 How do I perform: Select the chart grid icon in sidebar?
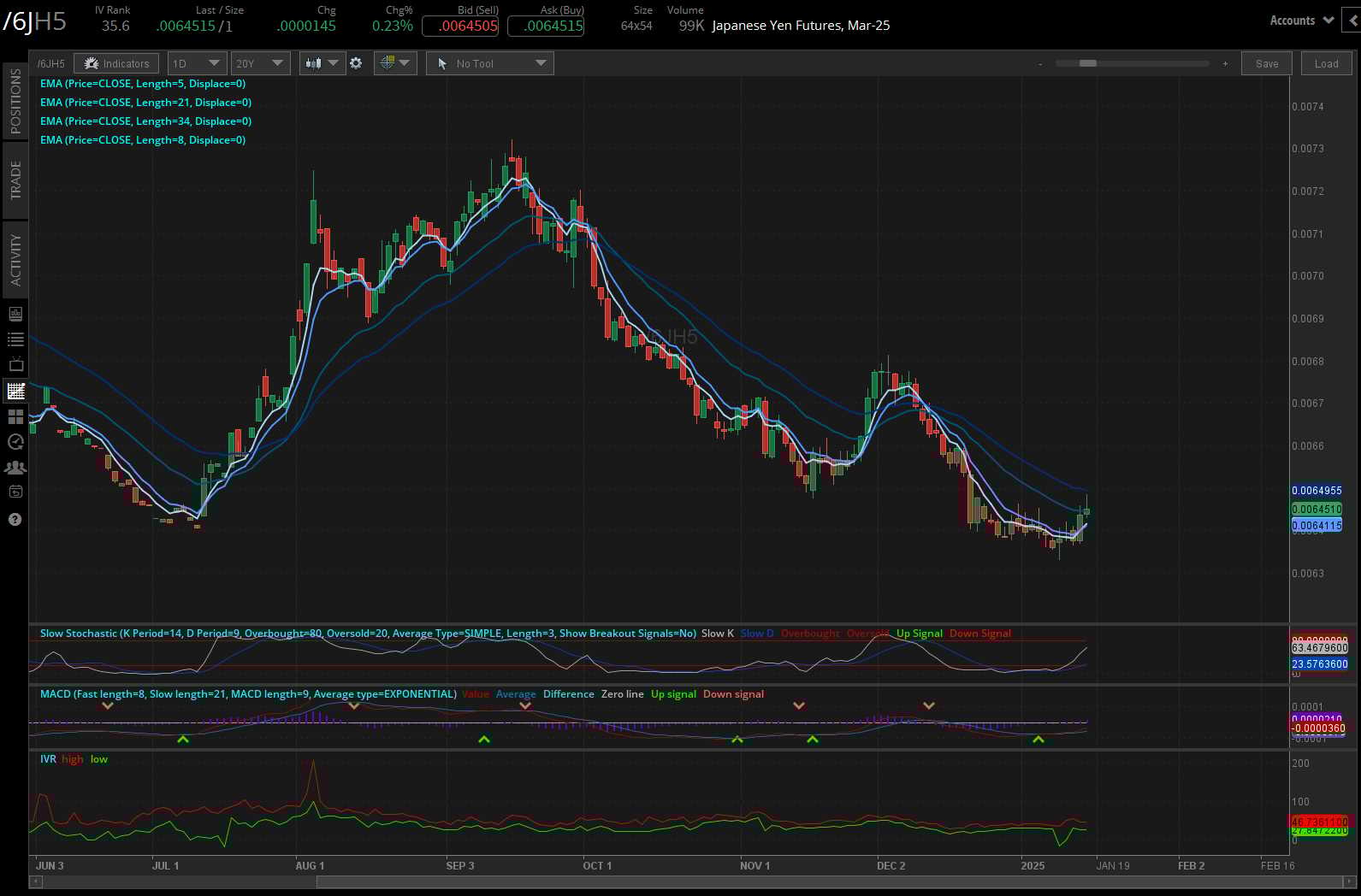click(x=15, y=391)
